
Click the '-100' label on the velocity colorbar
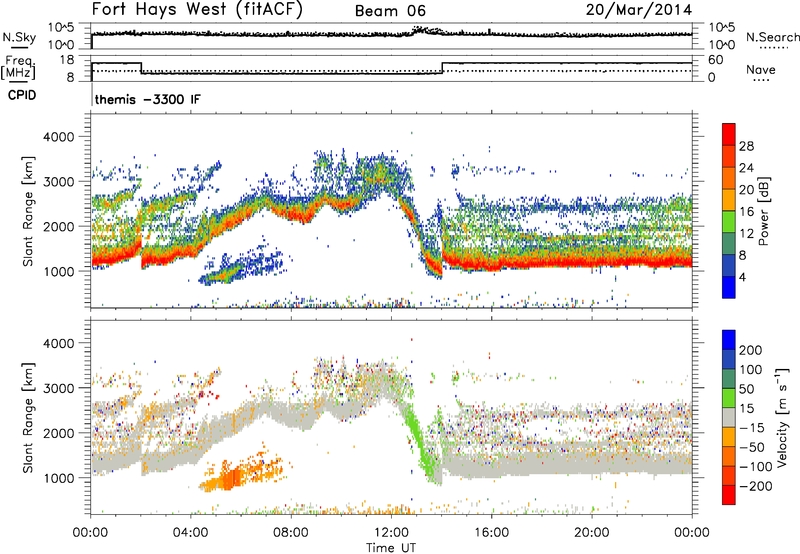pos(755,467)
